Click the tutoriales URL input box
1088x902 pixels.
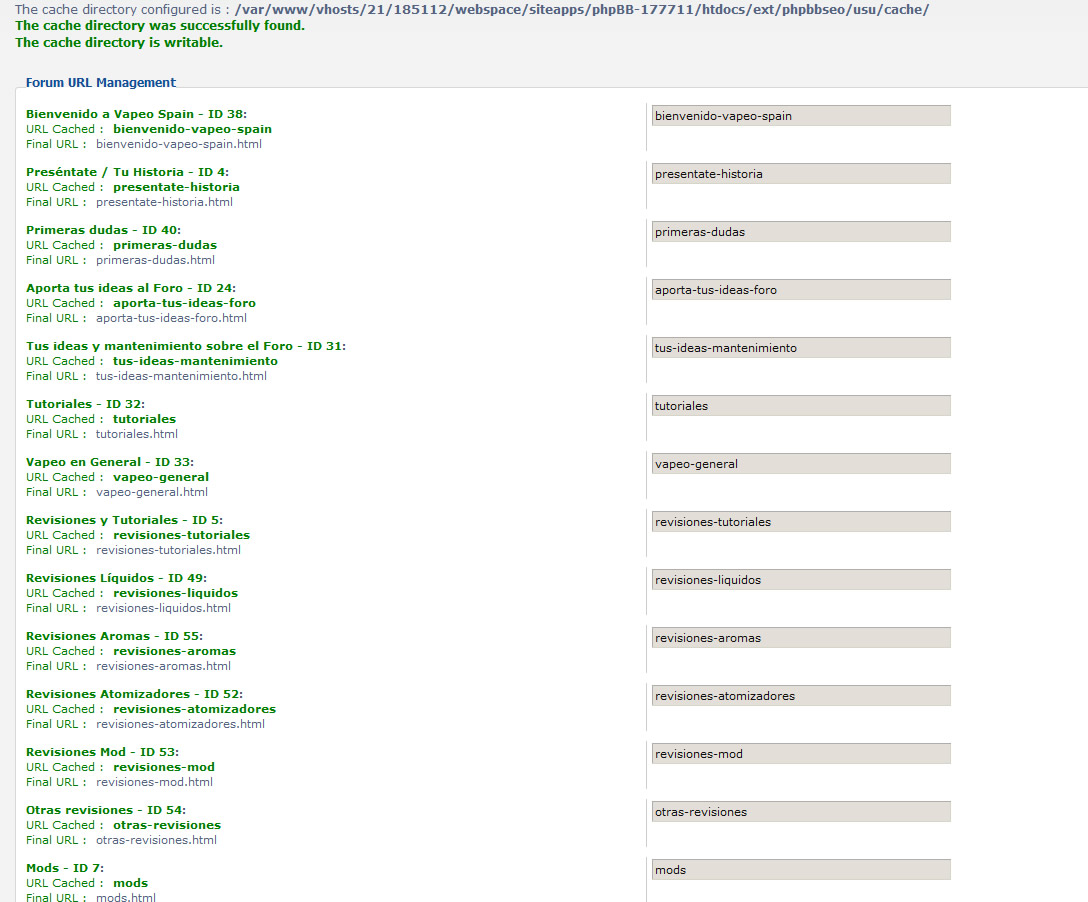coord(800,406)
